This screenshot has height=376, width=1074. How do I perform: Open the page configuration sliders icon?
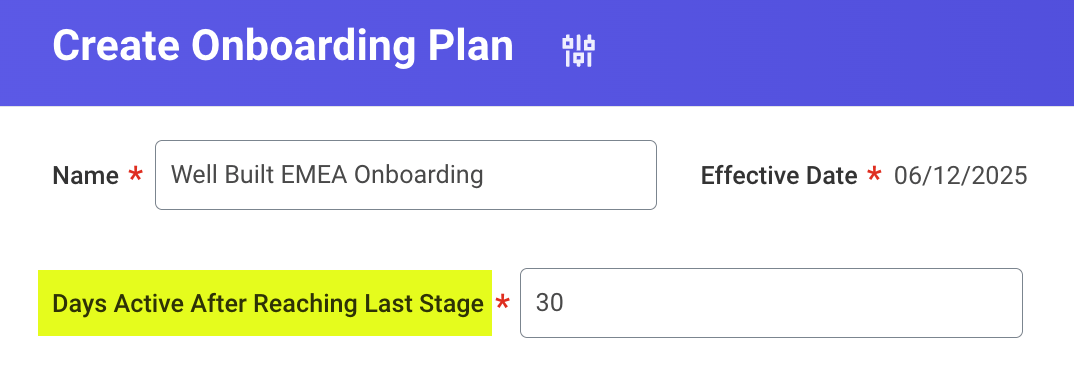578,50
